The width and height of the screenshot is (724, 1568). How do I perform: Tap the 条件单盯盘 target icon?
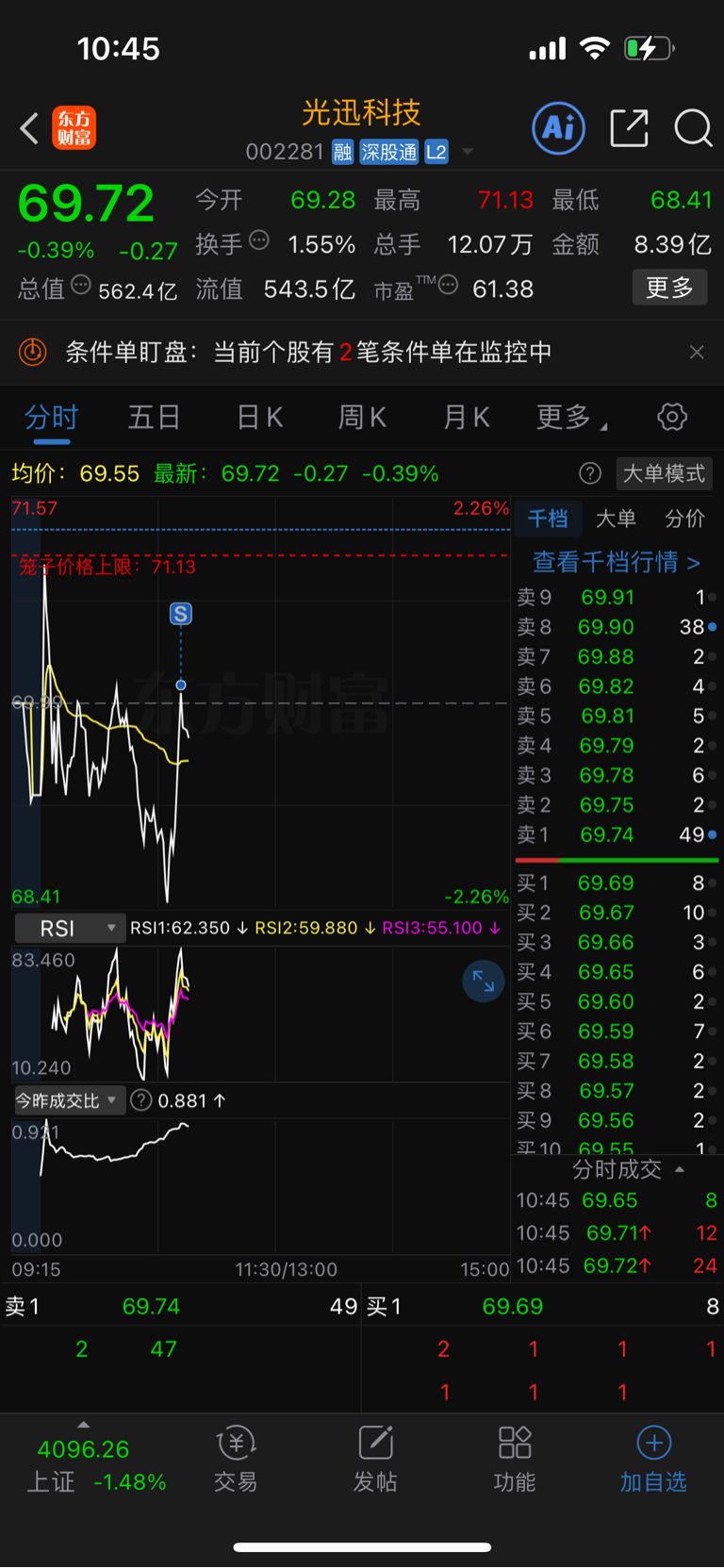33,353
